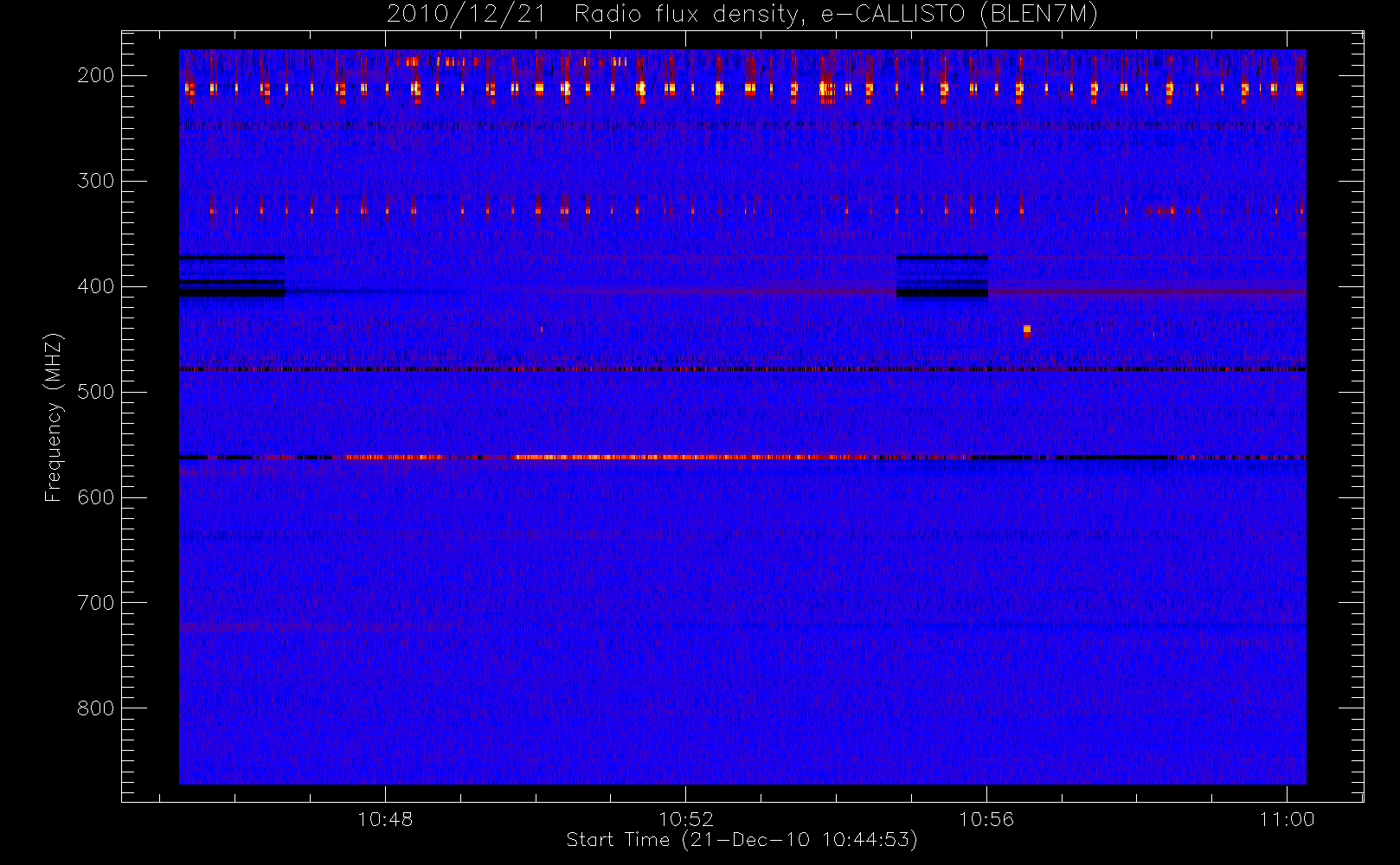Click the 10:48 time tick label
1400x865 pixels.
point(385,819)
